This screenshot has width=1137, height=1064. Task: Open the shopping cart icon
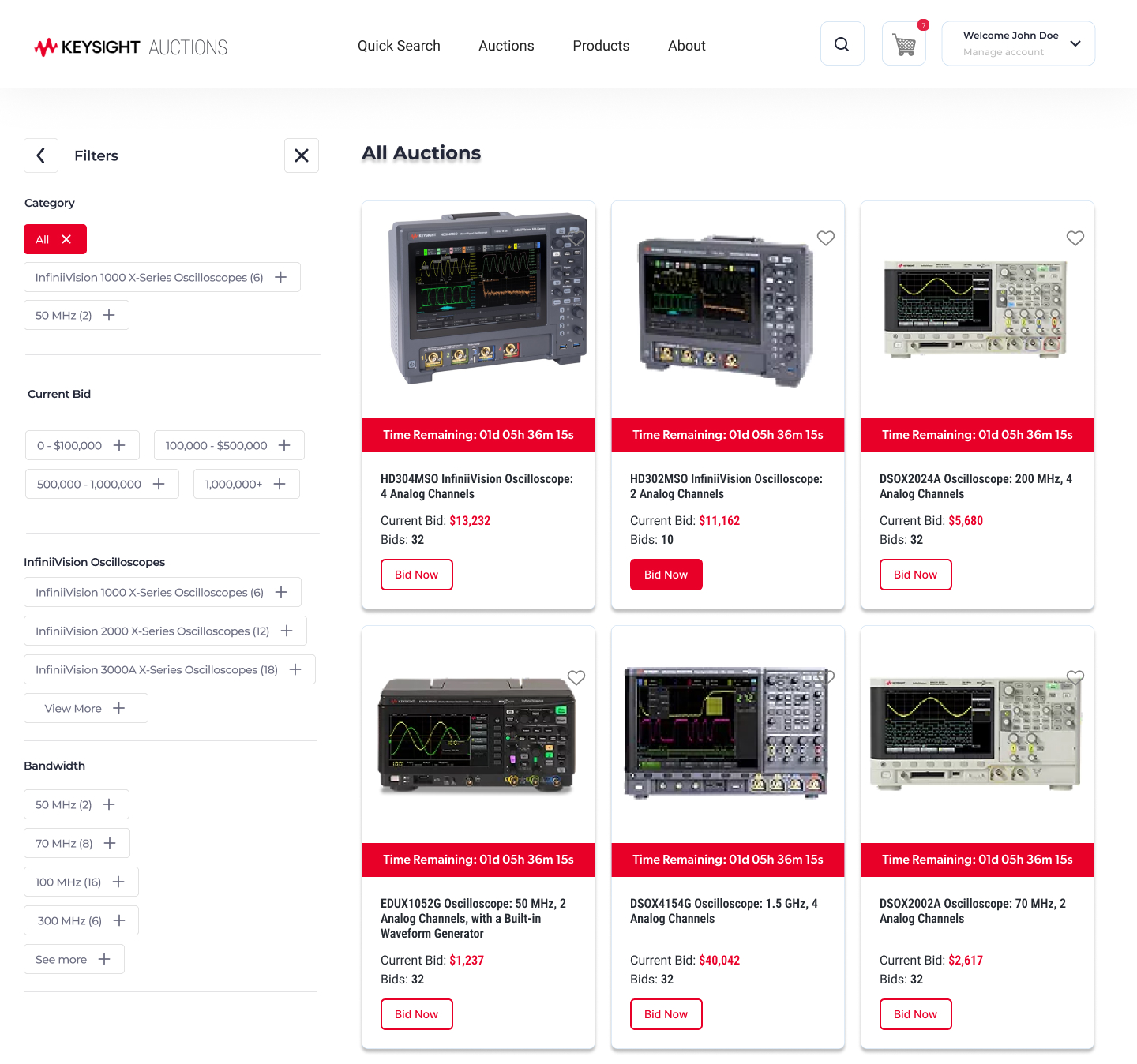tap(904, 44)
